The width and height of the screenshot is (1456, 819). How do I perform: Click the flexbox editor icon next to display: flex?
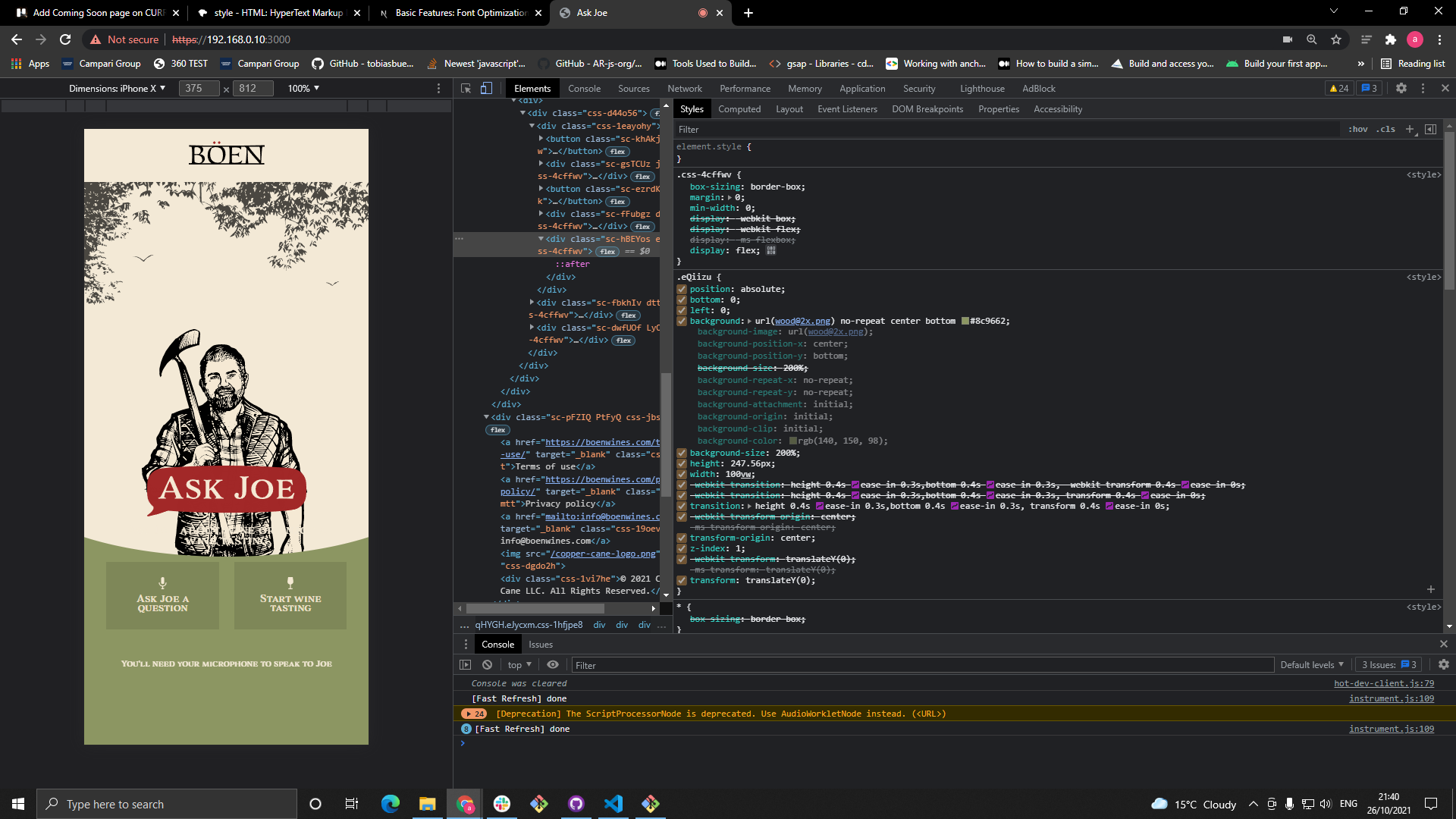(771, 251)
